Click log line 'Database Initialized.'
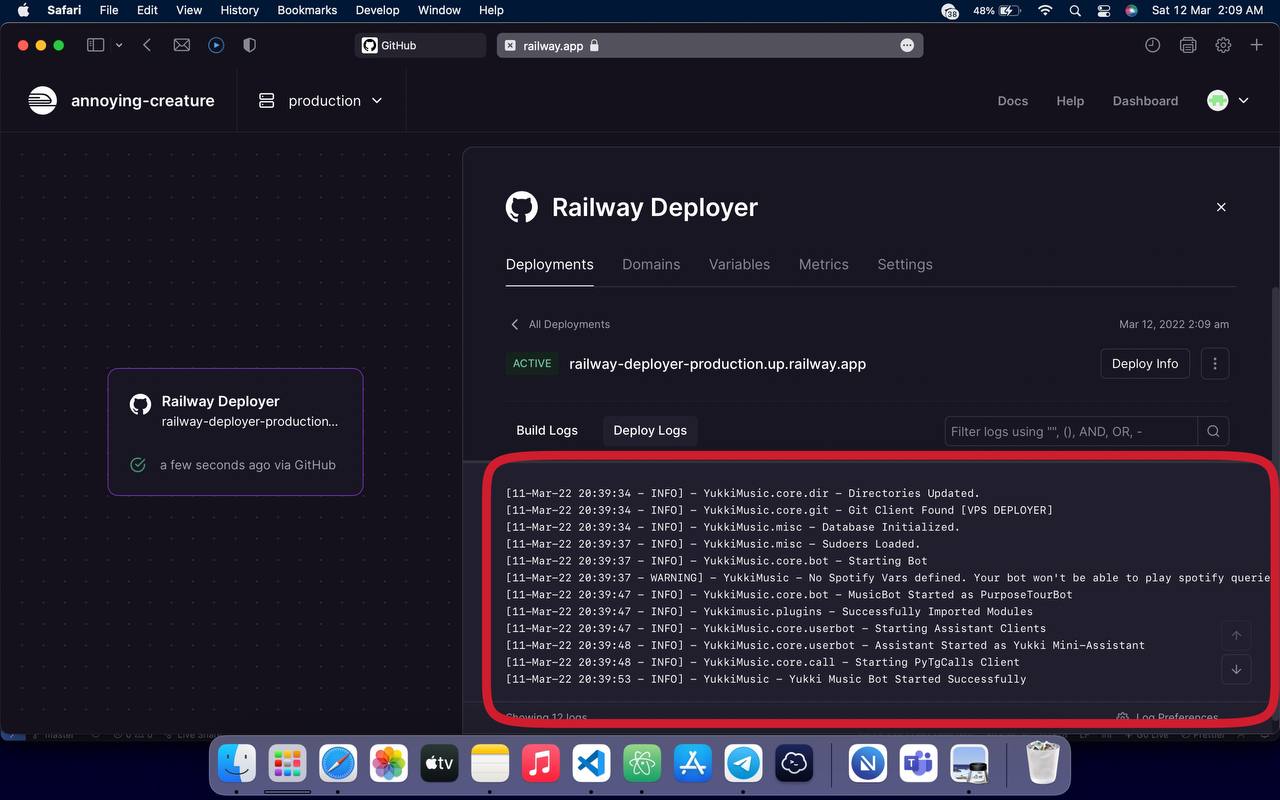This screenshot has height=800, width=1280. tap(733, 527)
